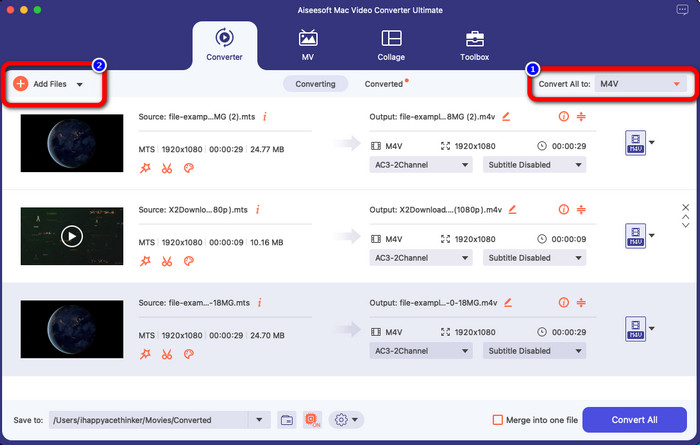This screenshot has height=445, width=700.
Task: Select the file-exam...-18MG.mts thumbnail
Action: point(72,329)
